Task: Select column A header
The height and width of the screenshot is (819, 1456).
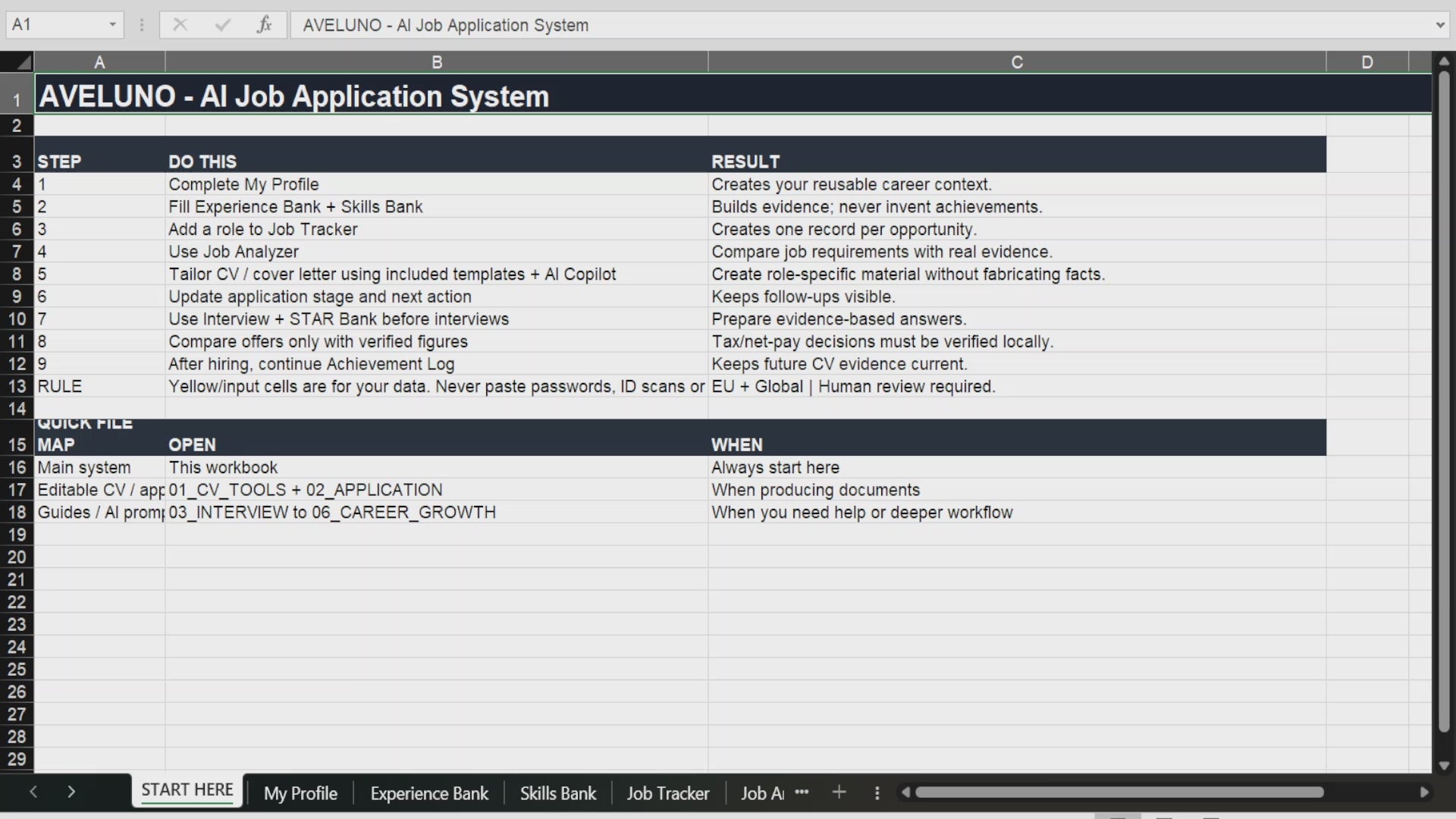Action: pyautogui.click(x=99, y=62)
